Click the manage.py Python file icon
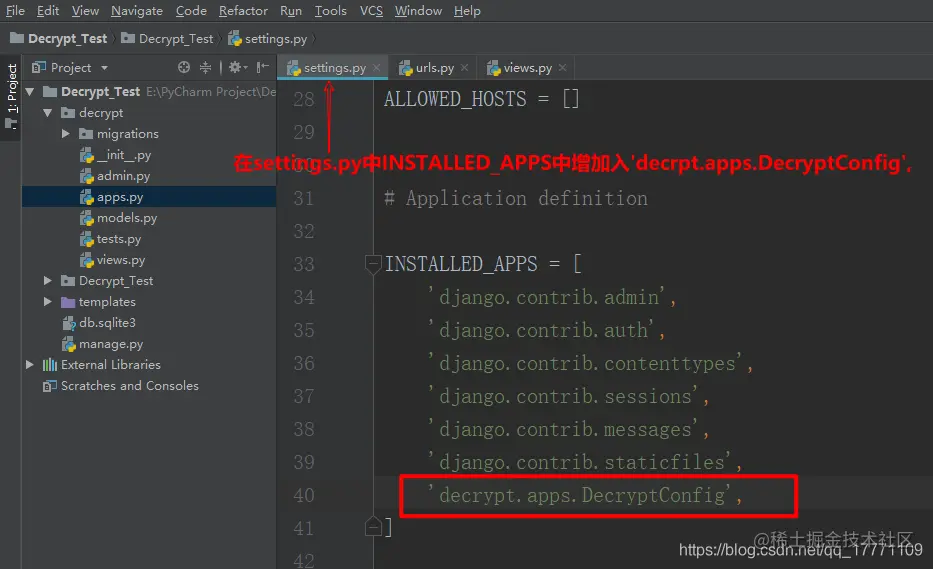The image size is (933, 569). [69, 344]
